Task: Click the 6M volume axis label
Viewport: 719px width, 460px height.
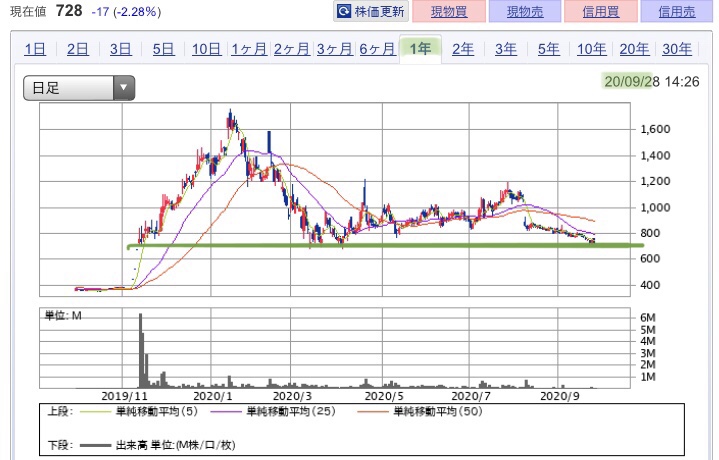Action: tap(648, 318)
